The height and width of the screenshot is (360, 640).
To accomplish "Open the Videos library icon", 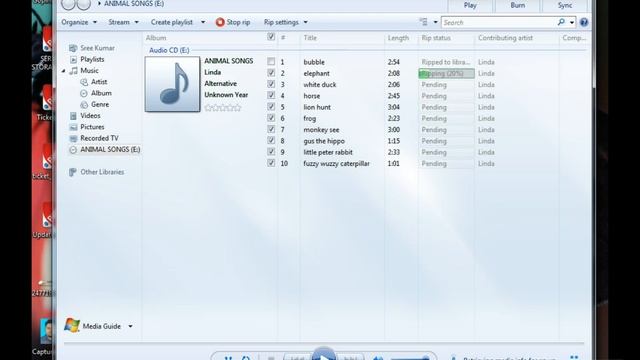I will pyautogui.click(x=73, y=116).
